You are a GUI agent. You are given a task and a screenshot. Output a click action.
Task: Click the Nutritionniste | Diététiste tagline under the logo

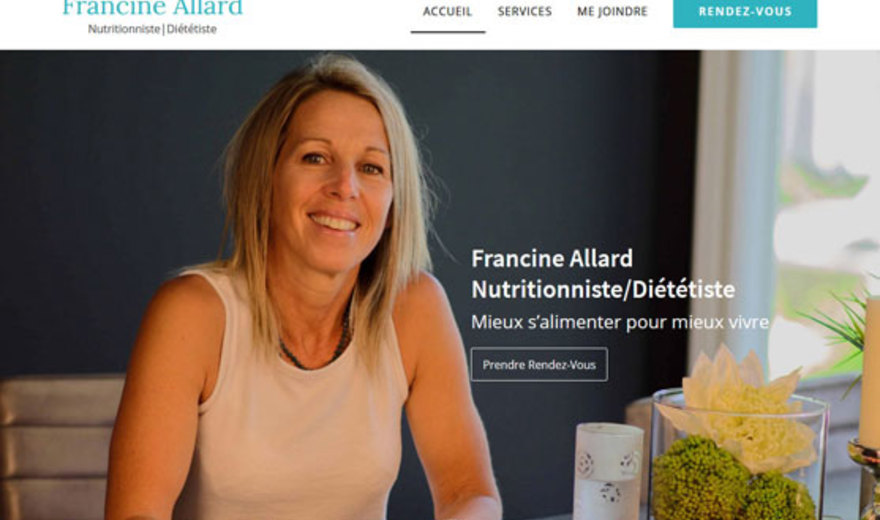(152, 29)
